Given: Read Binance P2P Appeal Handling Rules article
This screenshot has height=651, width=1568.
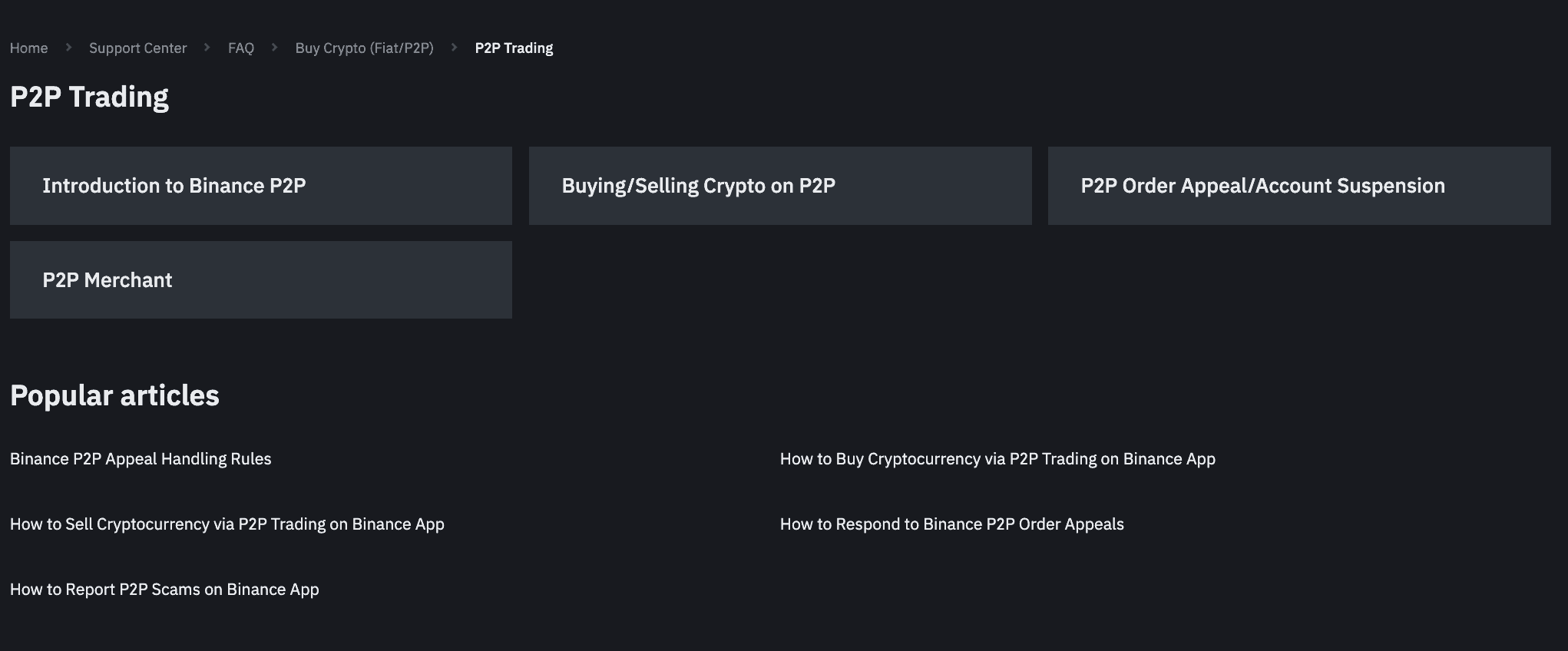Looking at the screenshot, I should pyautogui.click(x=141, y=459).
